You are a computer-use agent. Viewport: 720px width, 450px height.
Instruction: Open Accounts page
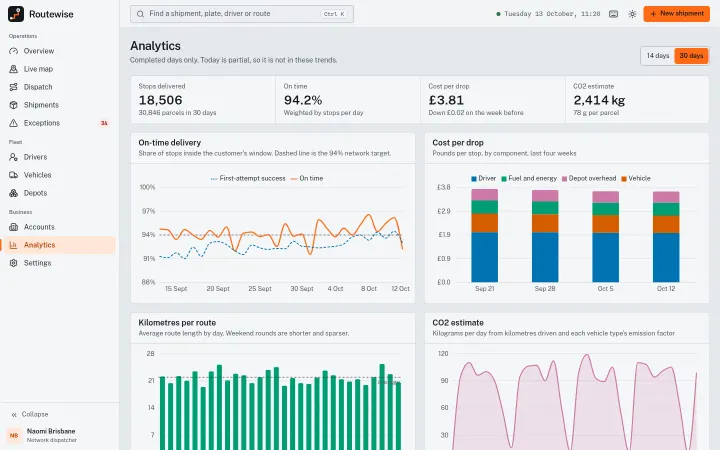point(60,227)
